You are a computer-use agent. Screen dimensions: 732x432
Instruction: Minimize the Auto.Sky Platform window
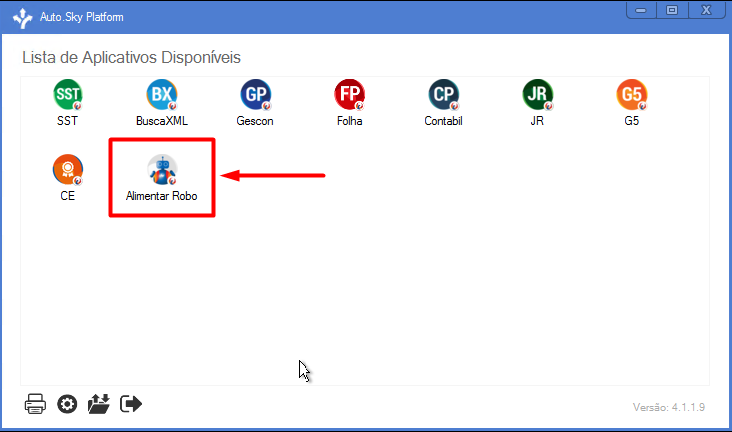[641, 10]
